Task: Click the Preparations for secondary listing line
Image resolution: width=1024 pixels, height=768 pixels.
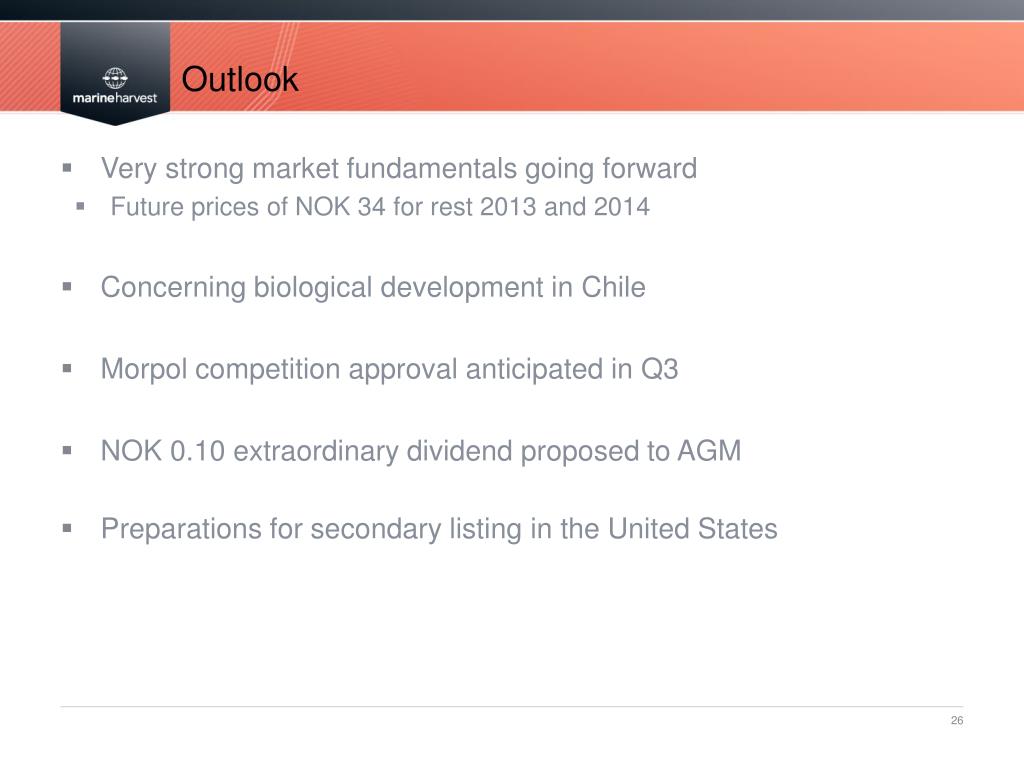Action: pyautogui.click(x=439, y=529)
